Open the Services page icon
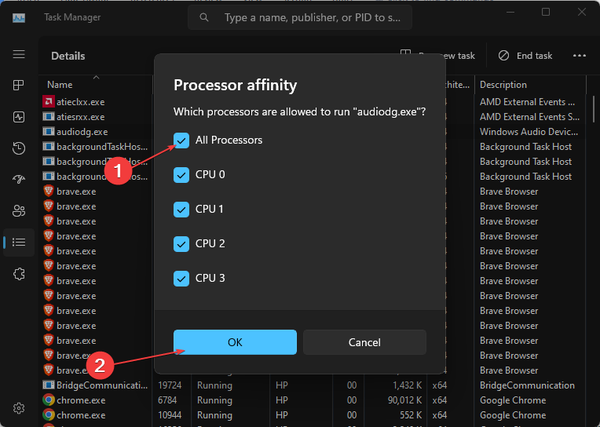The height and width of the screenshot is (427, 600). [19, 273]
